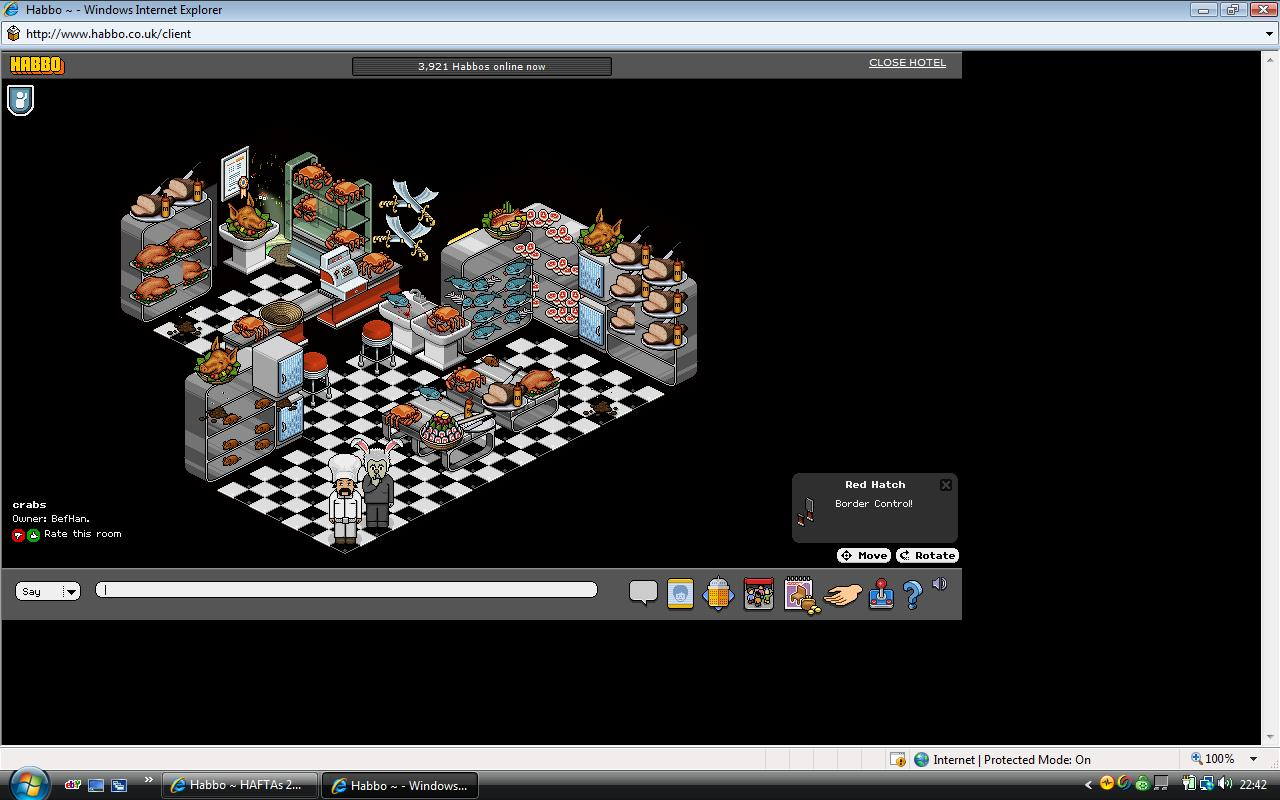Click the Move furniture button
Screen dimensions: 1280x800
point(864,555)
